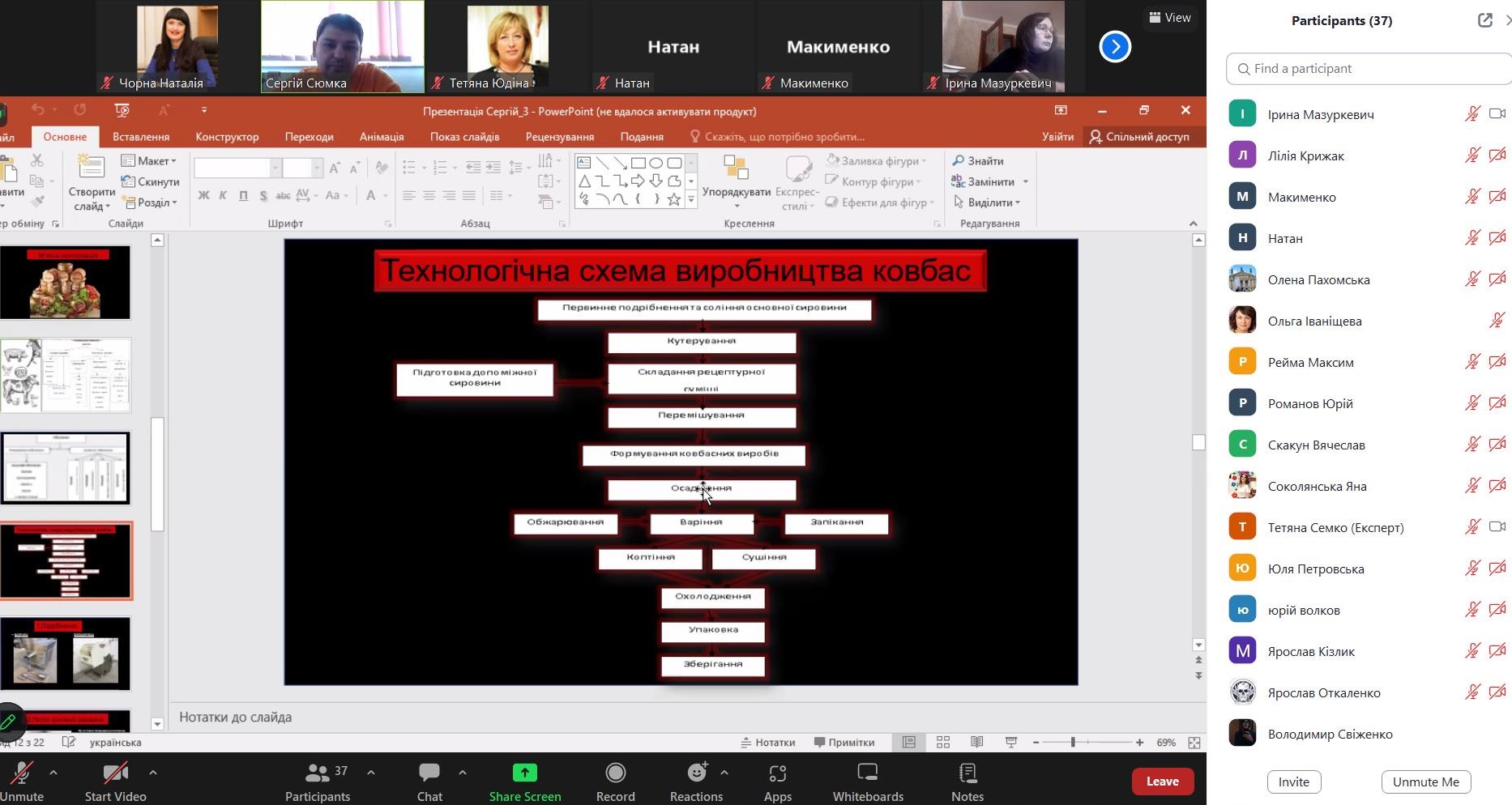This screenshot has height=805, width=1512.
Task: Pop out the Participants panel
Action: point(1484,20)
